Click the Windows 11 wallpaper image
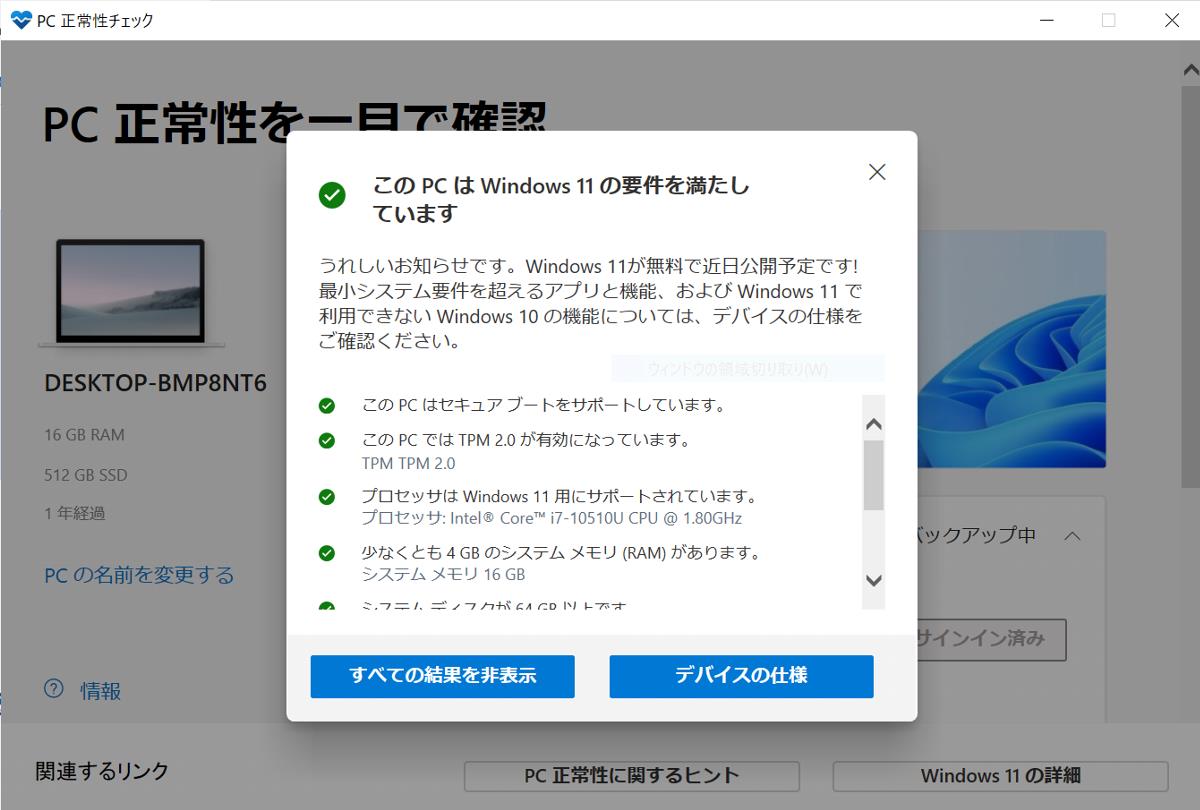Image resolution: width=1200 pixels, height=810 pixels. [x=1011, y=349]
